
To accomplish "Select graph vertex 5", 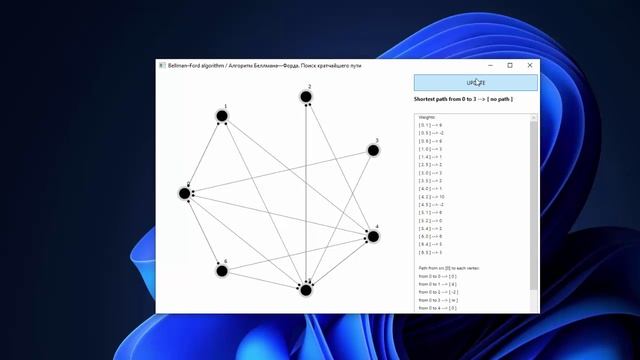I will 306,290.
